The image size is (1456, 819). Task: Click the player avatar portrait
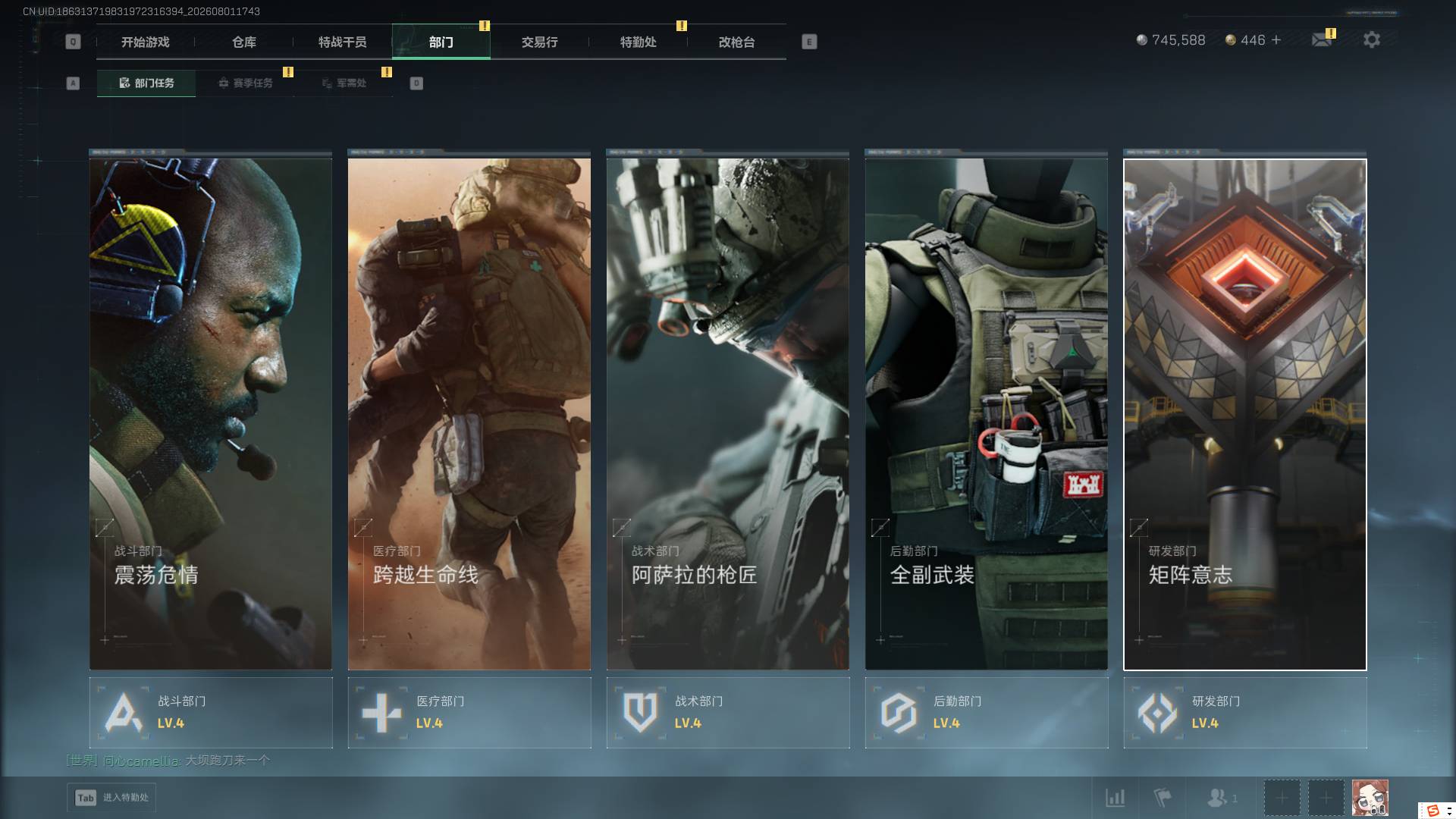[1370, 798]
